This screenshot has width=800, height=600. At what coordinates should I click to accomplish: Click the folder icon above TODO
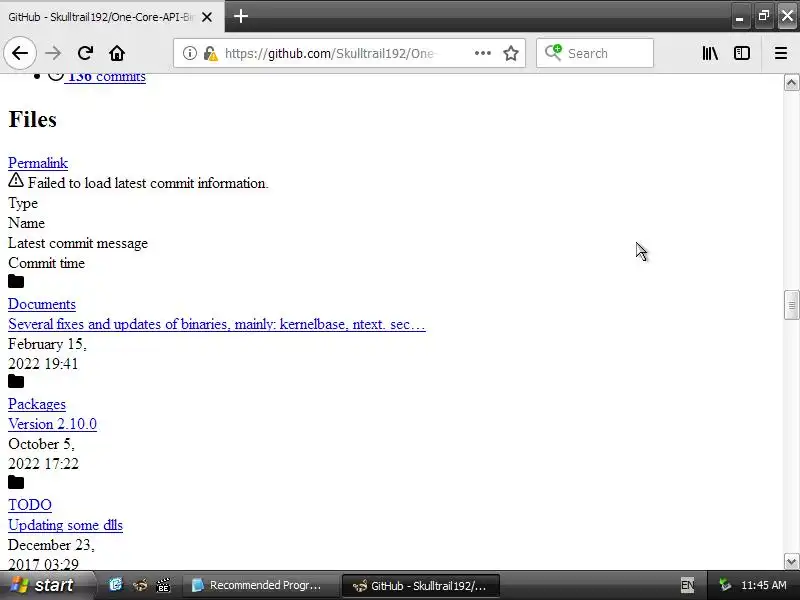click(x=16, y=482)
